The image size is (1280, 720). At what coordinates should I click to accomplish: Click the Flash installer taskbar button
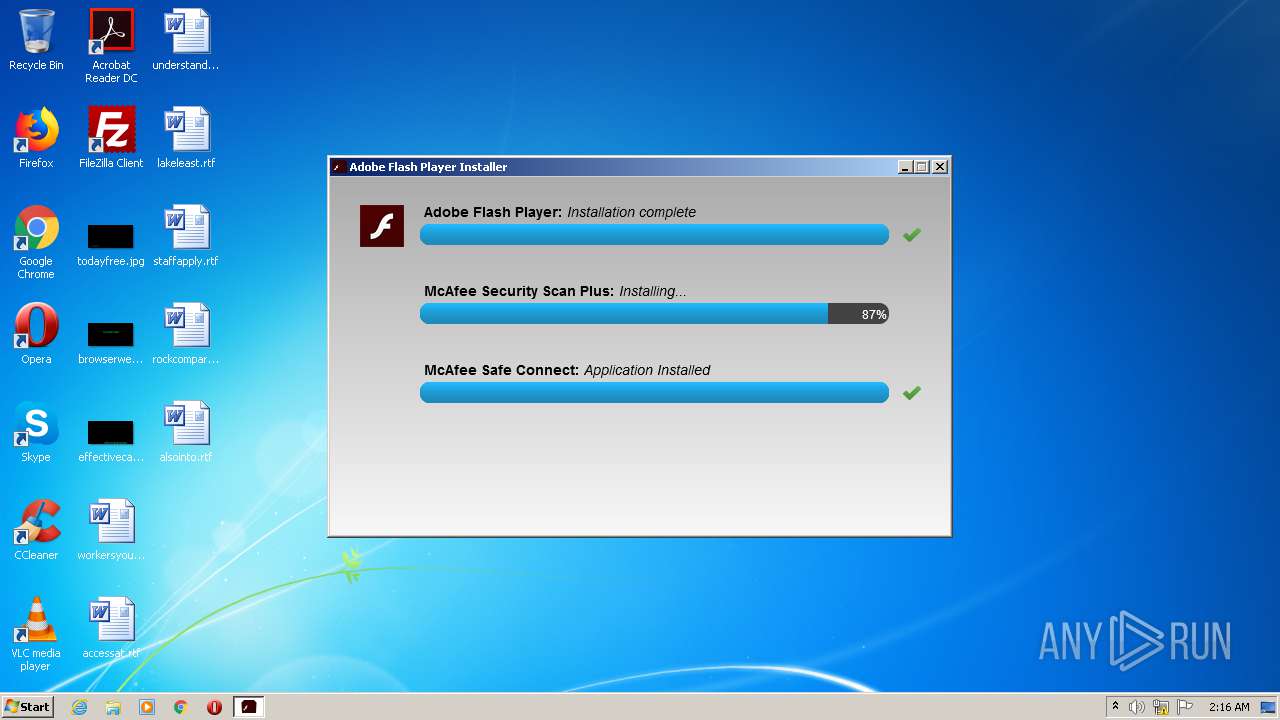(249, 707)
